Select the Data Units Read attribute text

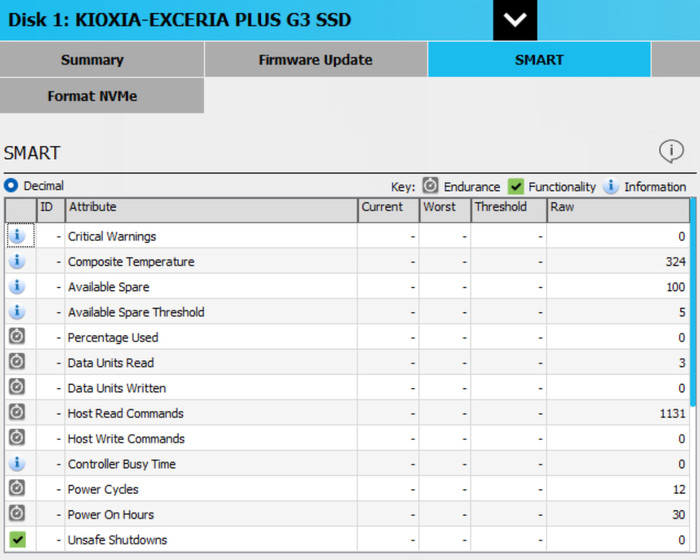[x=111, y=363]
